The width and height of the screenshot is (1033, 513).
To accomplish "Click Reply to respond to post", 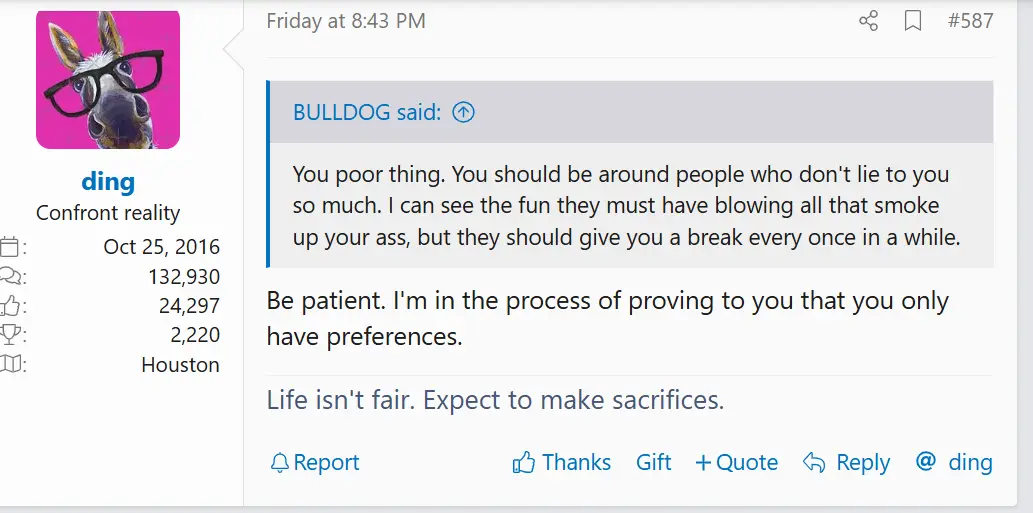I will click(x=862, y=463).
